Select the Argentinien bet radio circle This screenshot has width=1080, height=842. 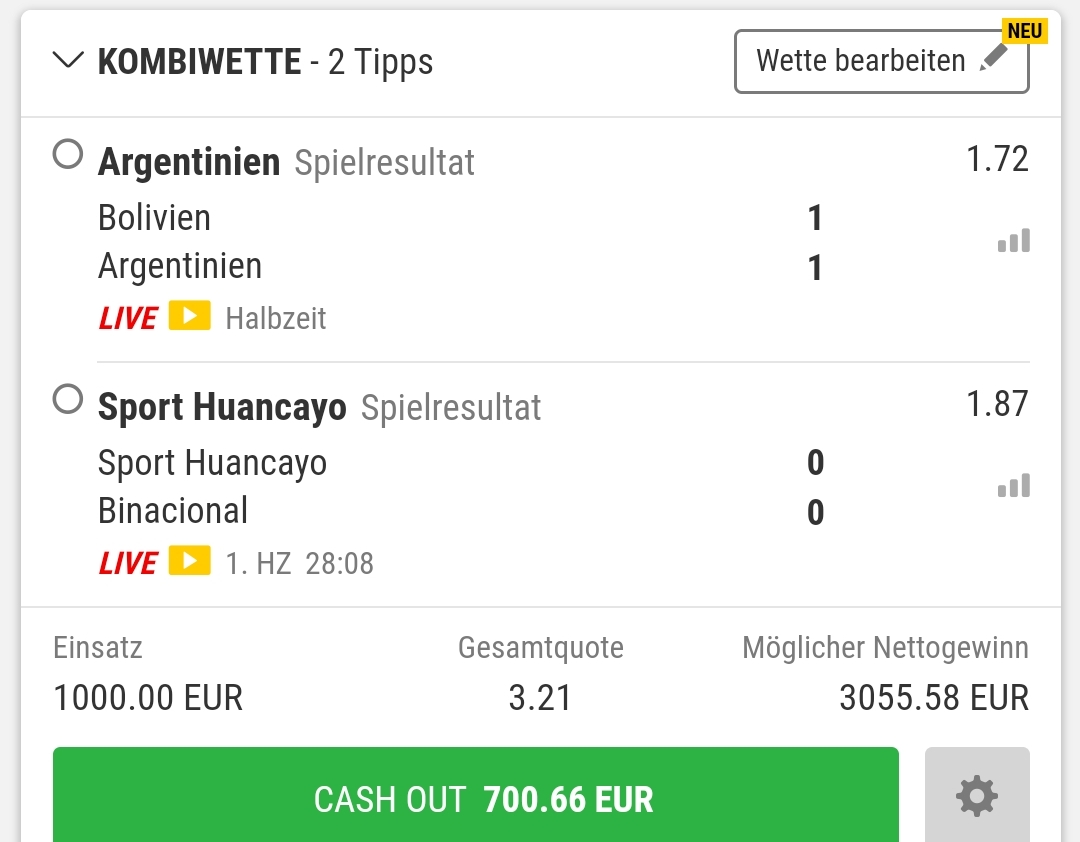67,155
